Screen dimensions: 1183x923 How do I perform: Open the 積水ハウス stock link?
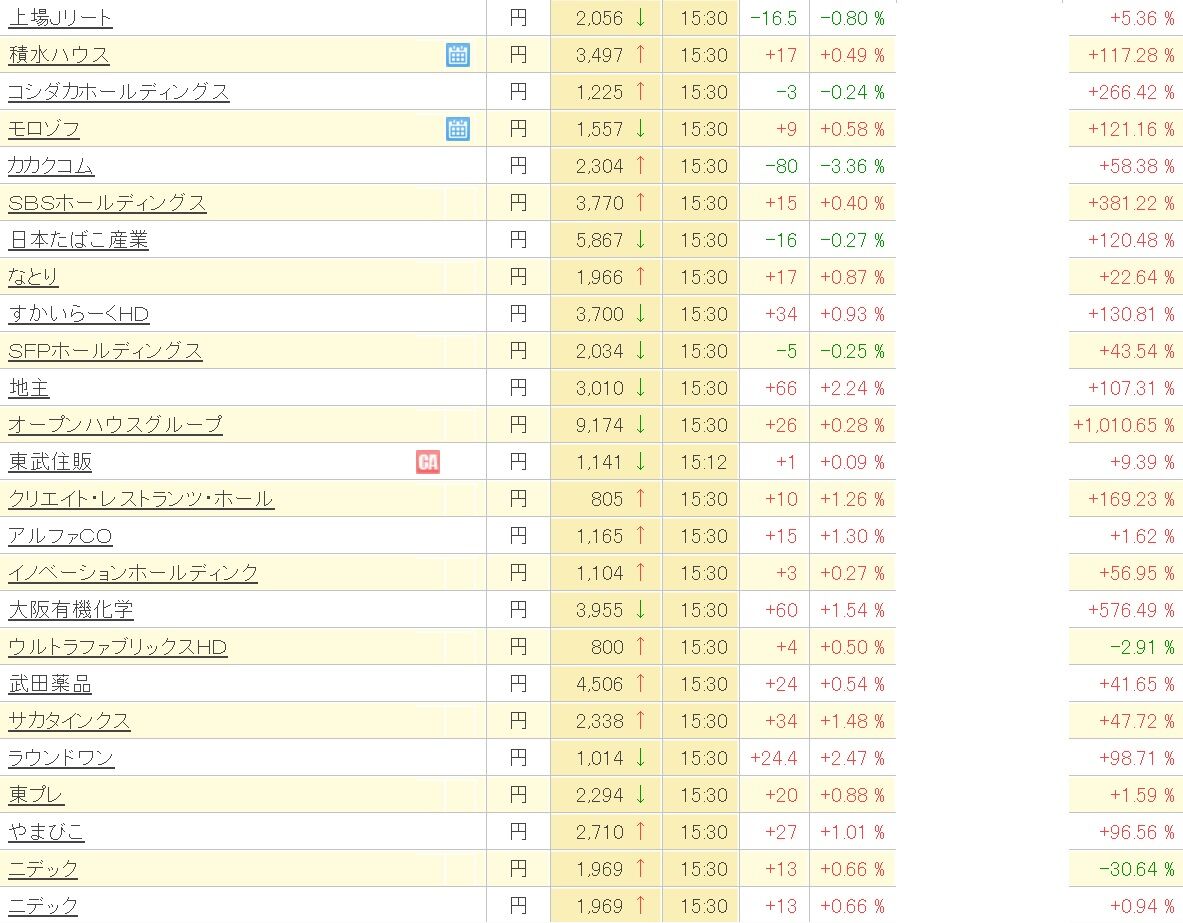click(59, 55)
